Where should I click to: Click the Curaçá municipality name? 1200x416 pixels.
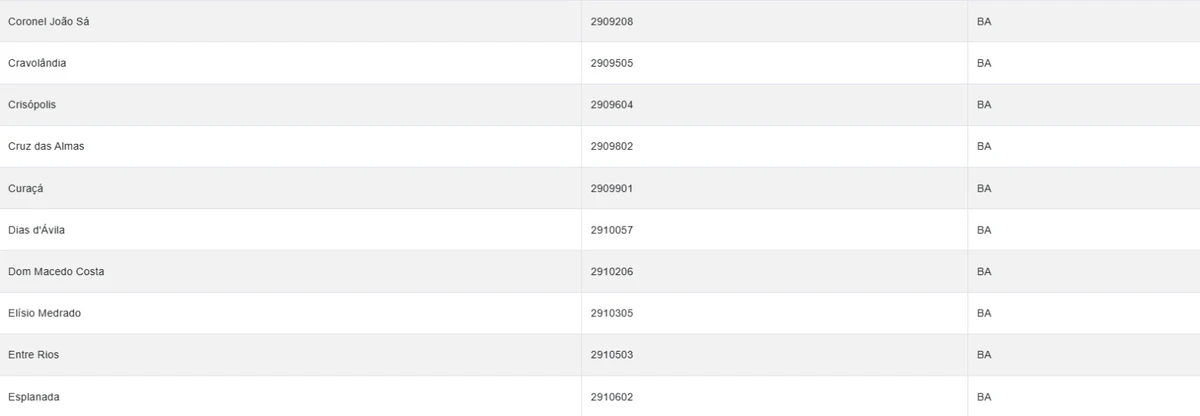pos(26,188)
